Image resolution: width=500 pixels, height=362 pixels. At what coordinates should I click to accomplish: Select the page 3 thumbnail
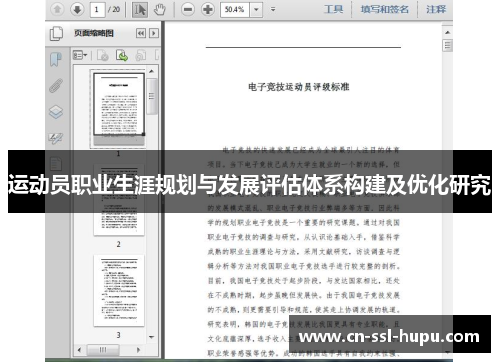click(119, 291)
